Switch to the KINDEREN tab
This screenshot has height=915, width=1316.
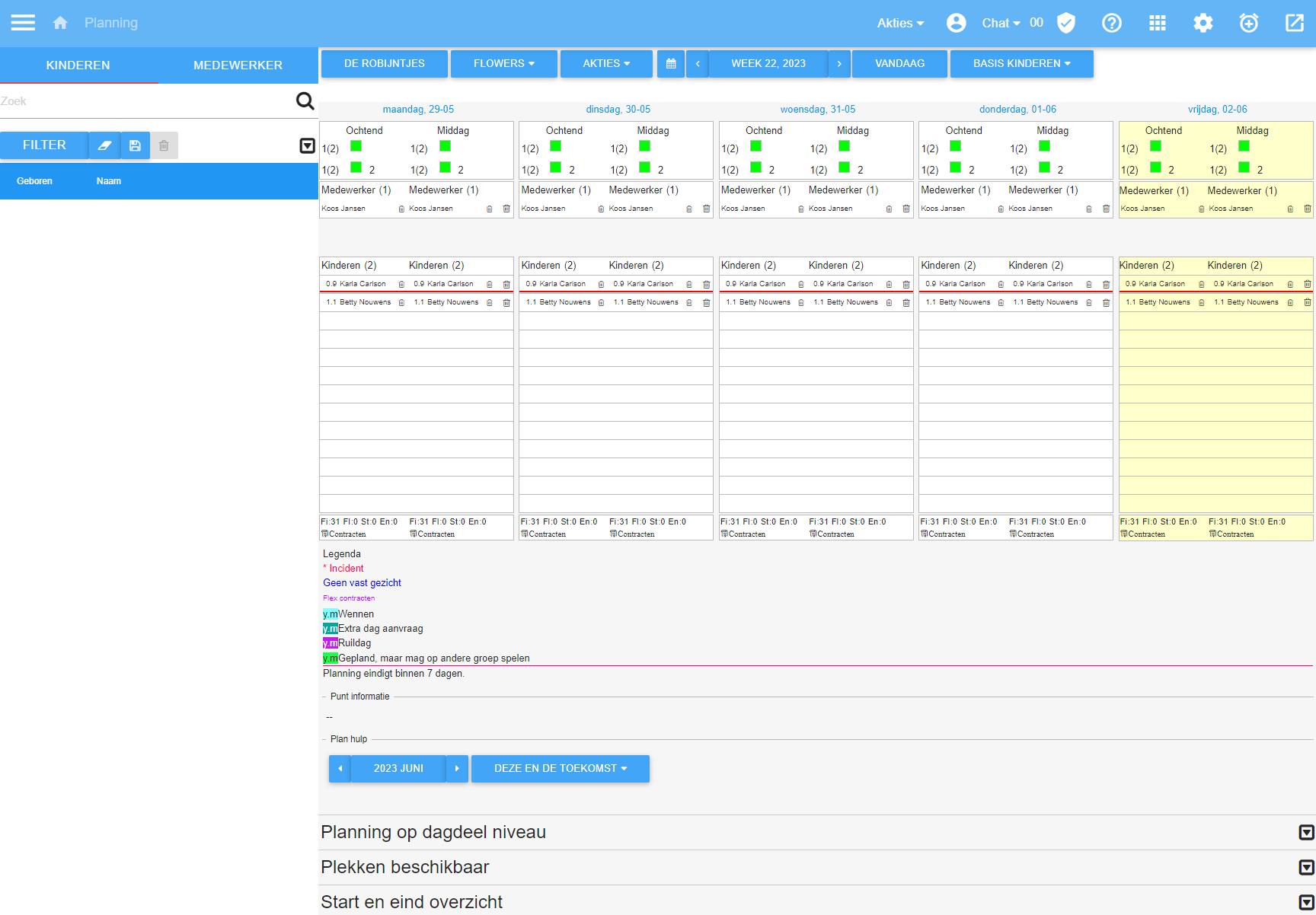(x=78, y=65)
